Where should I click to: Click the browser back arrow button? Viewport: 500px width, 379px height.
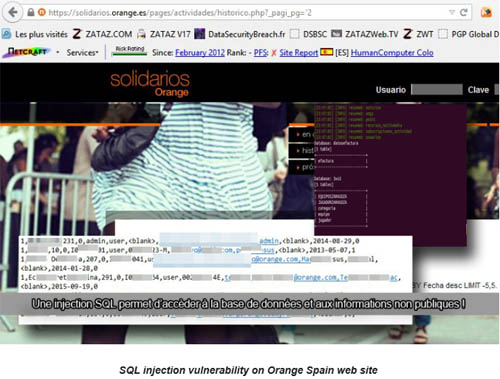(13, 12)
